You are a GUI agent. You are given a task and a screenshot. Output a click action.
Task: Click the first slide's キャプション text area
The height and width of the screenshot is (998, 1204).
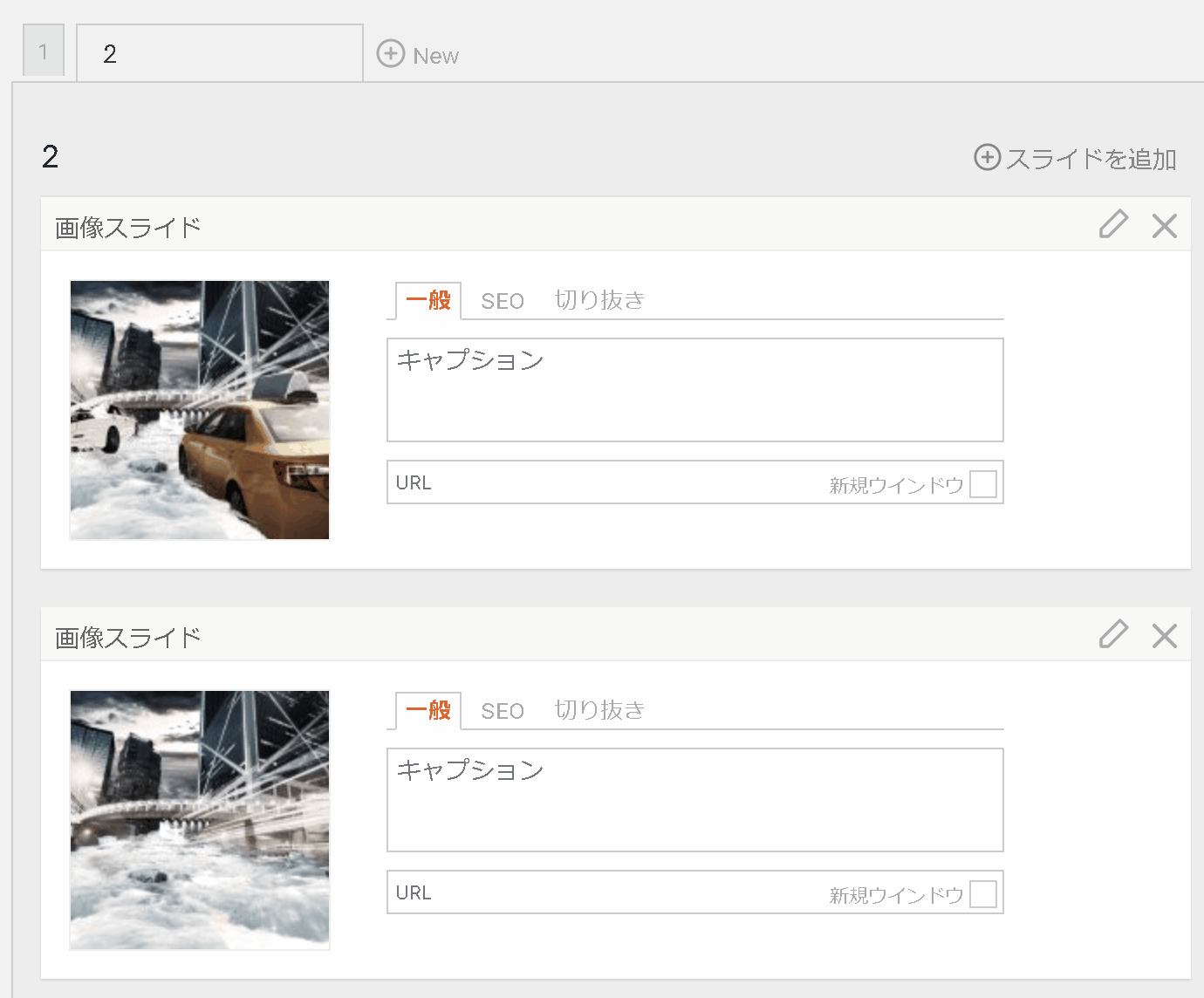pos(694,390)
